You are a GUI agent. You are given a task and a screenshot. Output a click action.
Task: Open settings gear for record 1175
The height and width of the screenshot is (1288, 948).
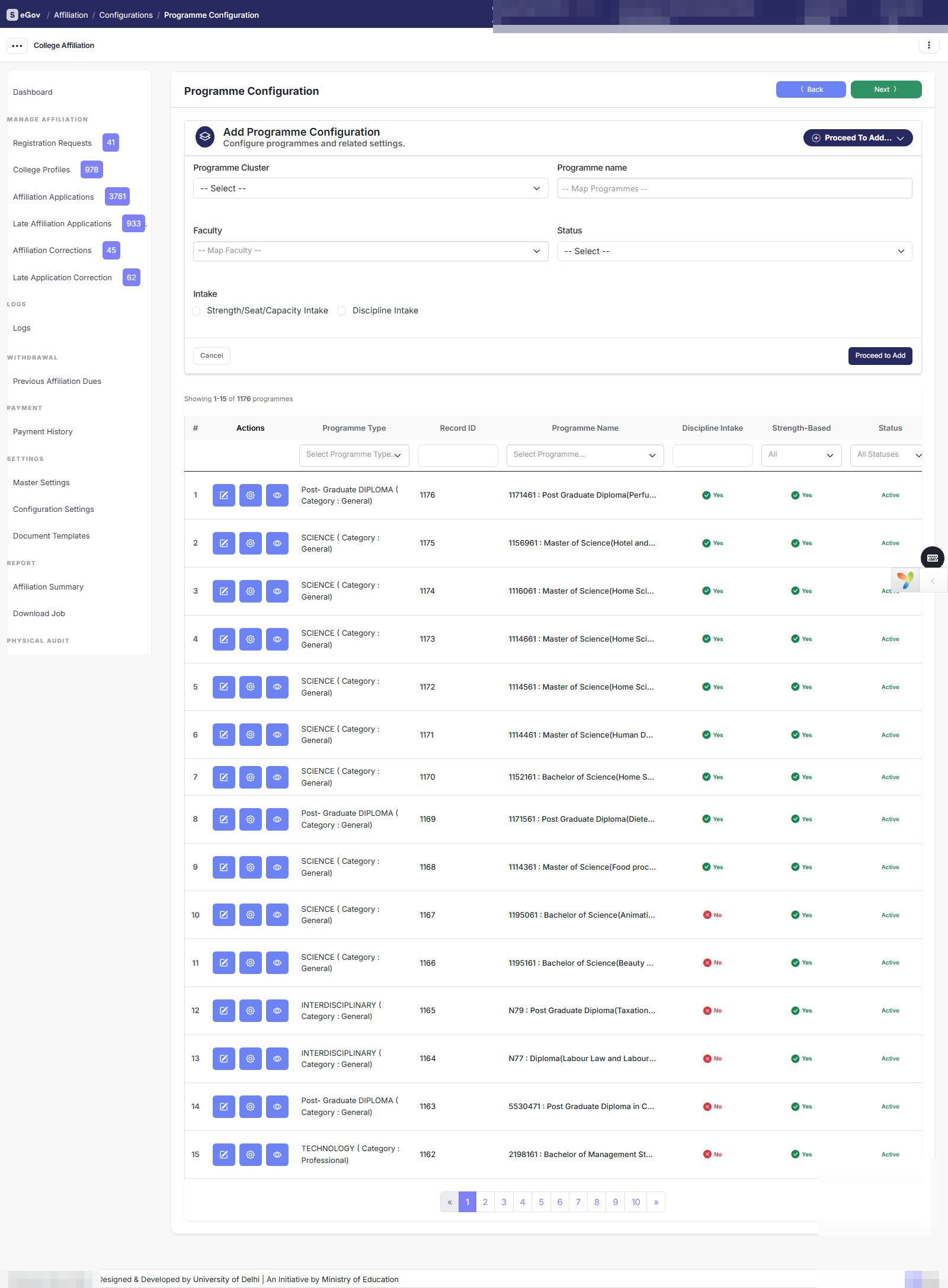tap(250, 543)
